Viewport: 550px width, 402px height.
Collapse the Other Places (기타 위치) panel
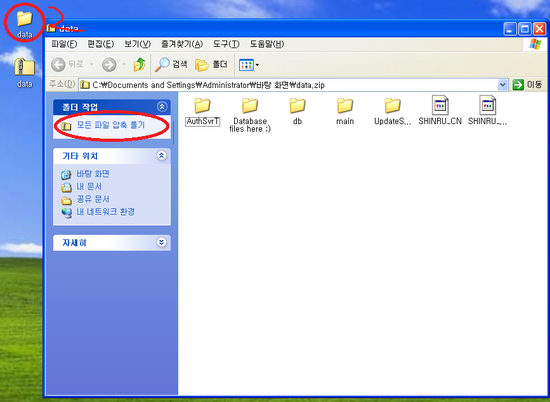pos(161,155)
